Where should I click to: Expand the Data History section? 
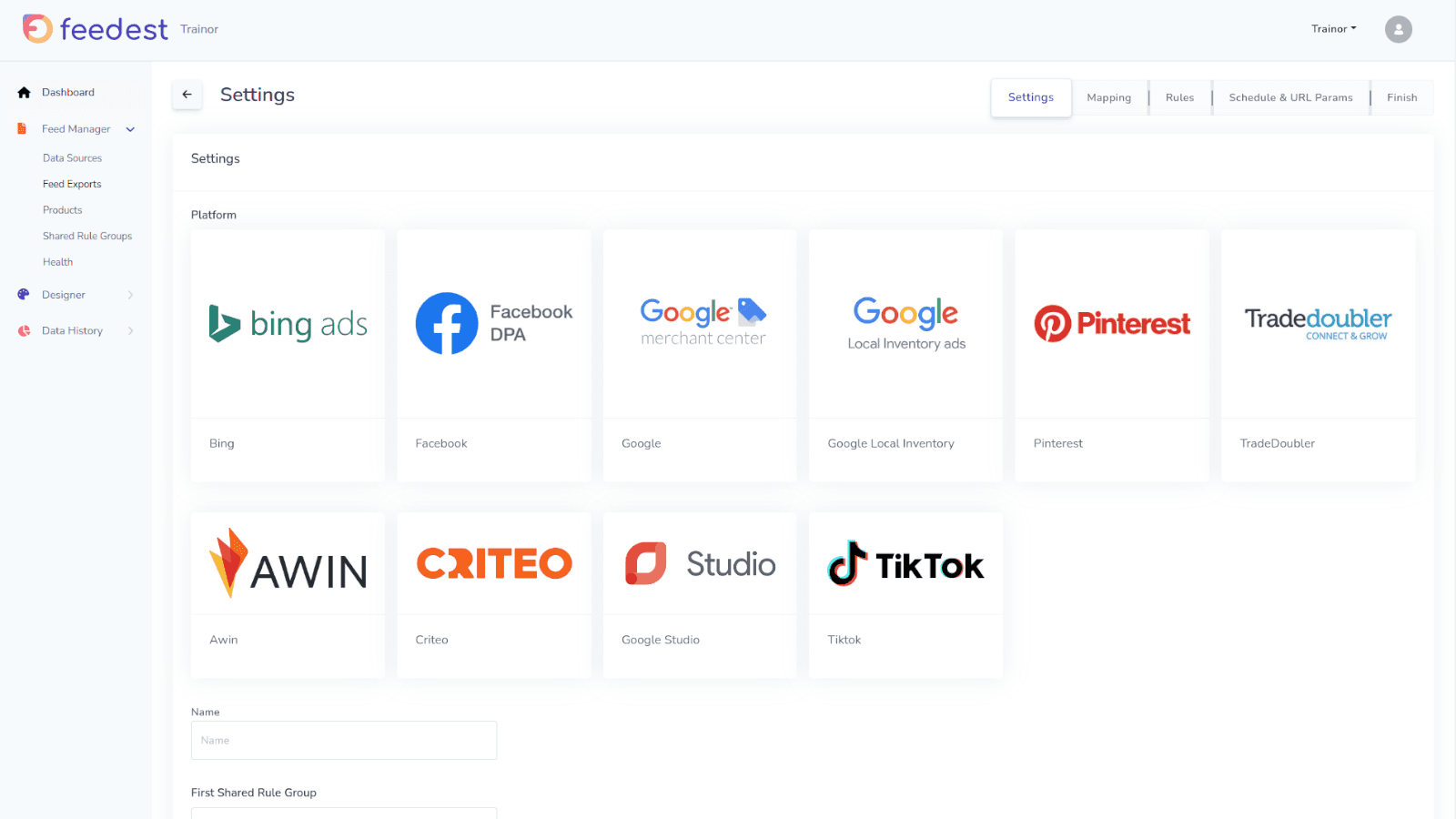click(x=130, y=331)
